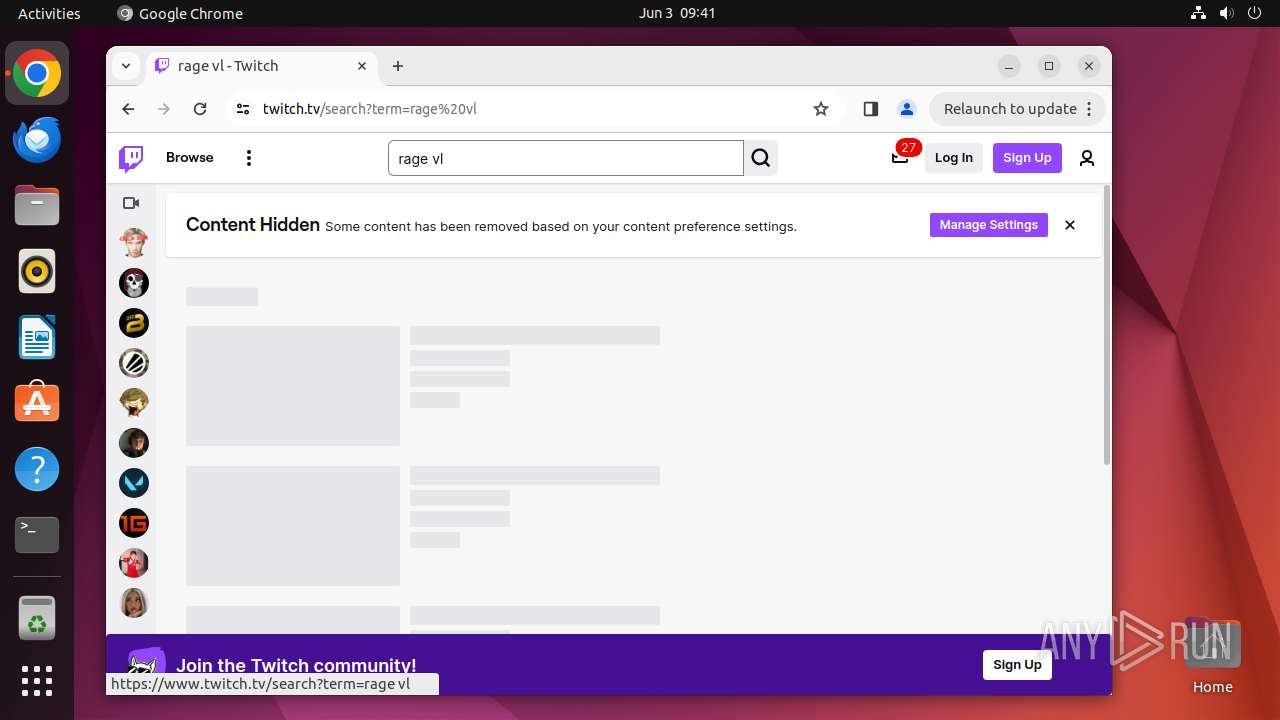The height and width of the screenshot is (720, 1280).
Task: Open the Twitch home logo
Action: click(x=131, y=158)
